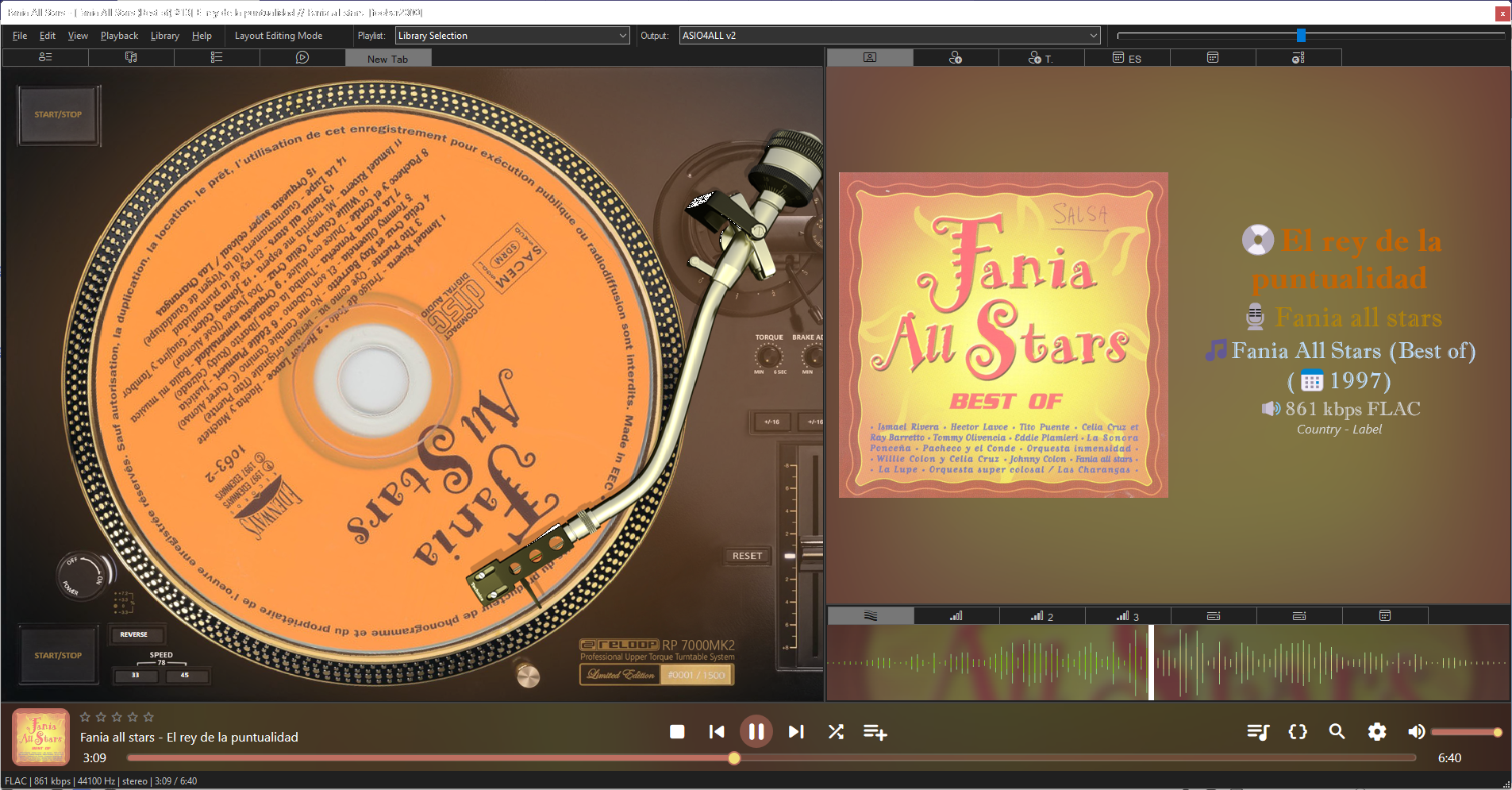Open the tab with the arrow-and-list icon
Image resolution: width=1512 pixels, height=790 pixels.
tap(1298, 58)
